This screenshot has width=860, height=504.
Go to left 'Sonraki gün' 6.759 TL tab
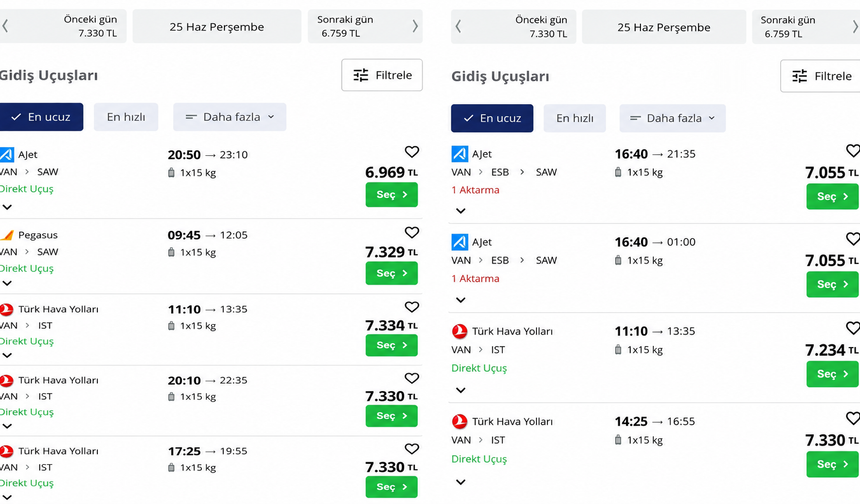click(365, 26)
